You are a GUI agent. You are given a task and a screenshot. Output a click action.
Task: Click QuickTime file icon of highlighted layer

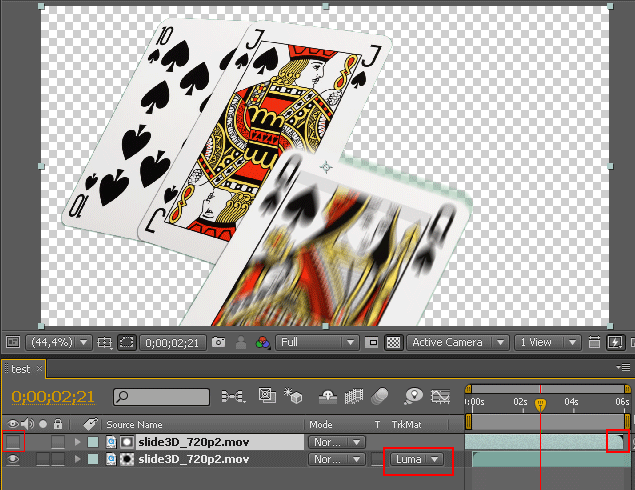pyautogui.click(x=111, y=442)
